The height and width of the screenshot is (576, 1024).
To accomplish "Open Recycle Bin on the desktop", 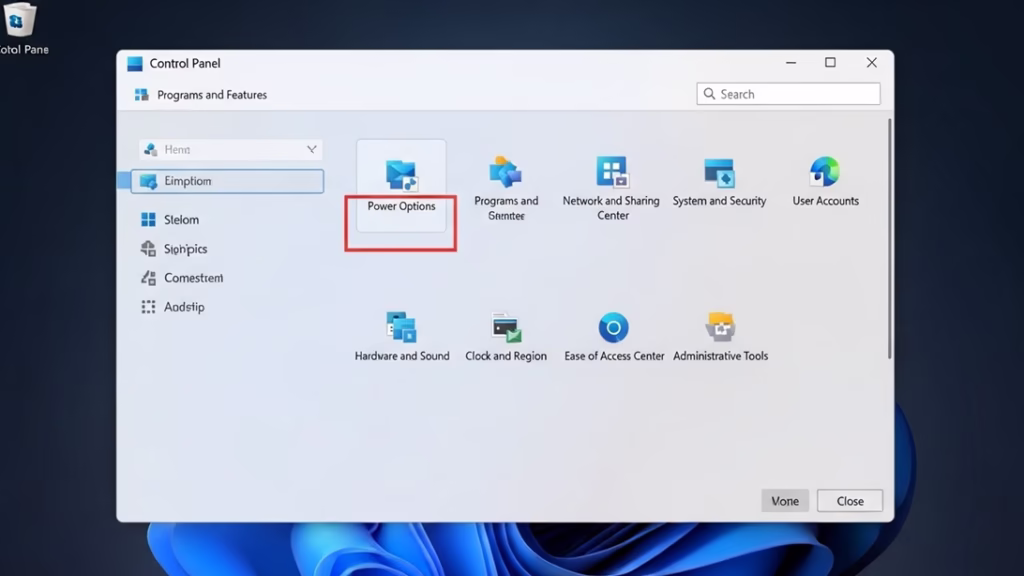I will [19, 20].
